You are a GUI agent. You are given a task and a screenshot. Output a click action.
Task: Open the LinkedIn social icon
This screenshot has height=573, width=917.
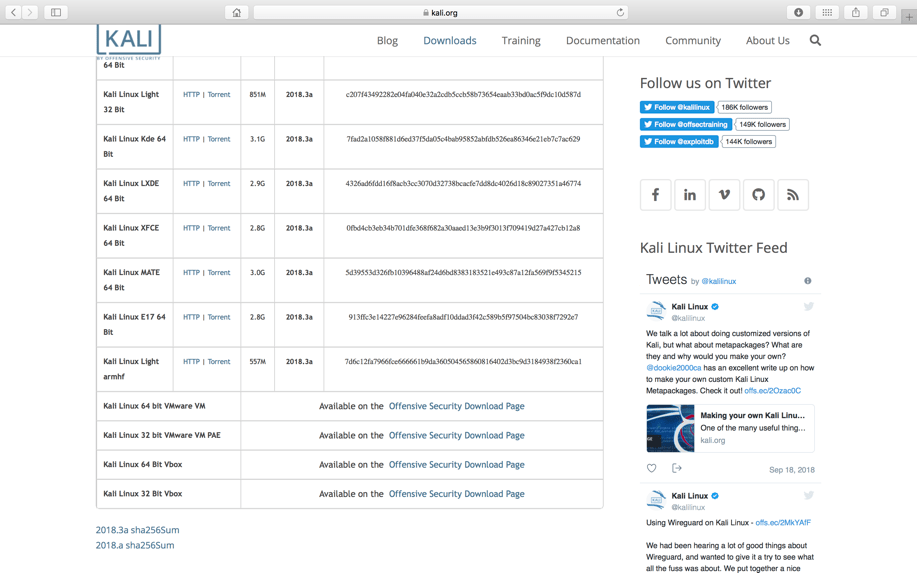coord(690,195)
